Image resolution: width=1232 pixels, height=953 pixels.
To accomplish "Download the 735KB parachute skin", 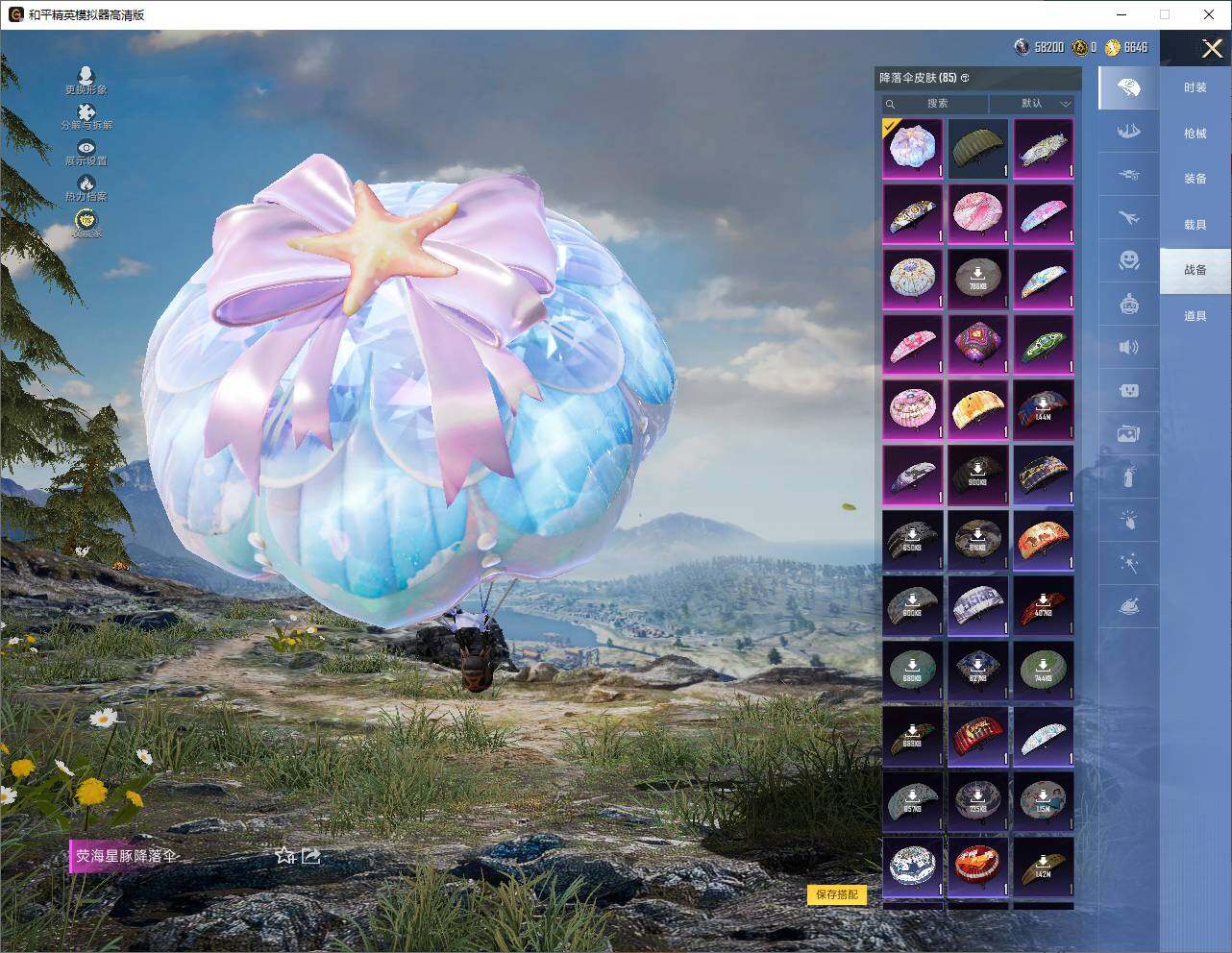I will point(978,801).
